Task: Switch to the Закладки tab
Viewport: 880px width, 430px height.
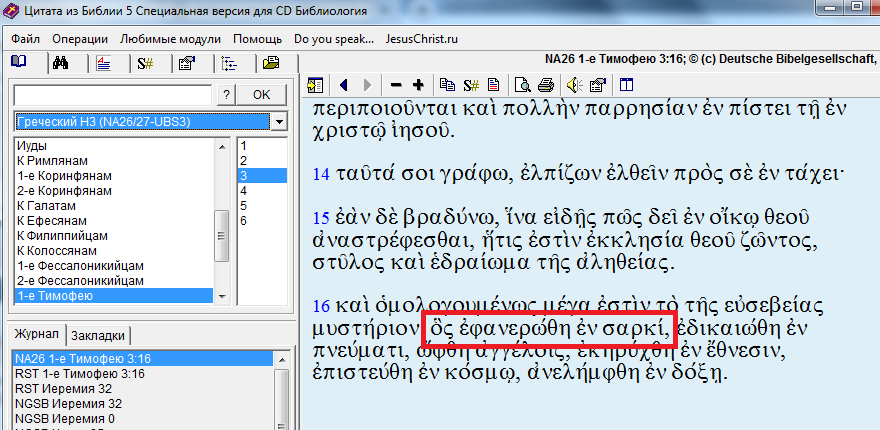Action: pos(100,335)
